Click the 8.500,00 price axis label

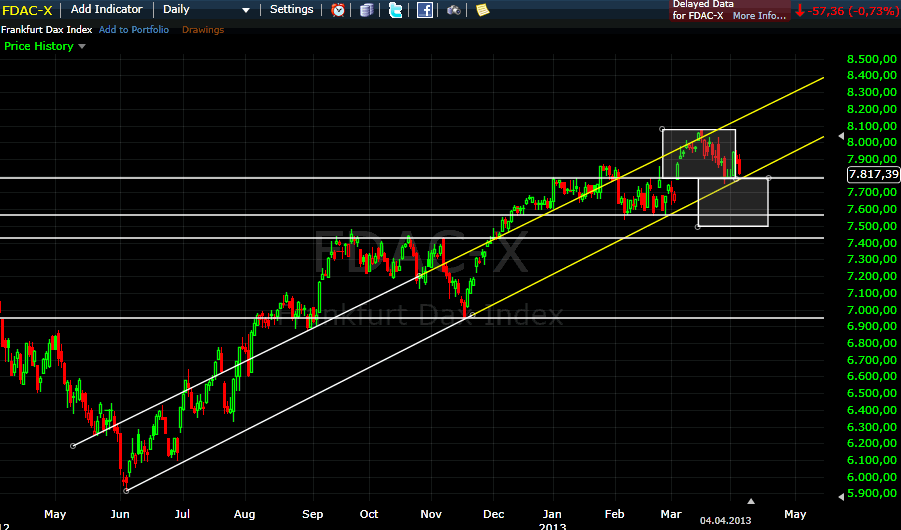pyautogui.click(x=872, y=59)
